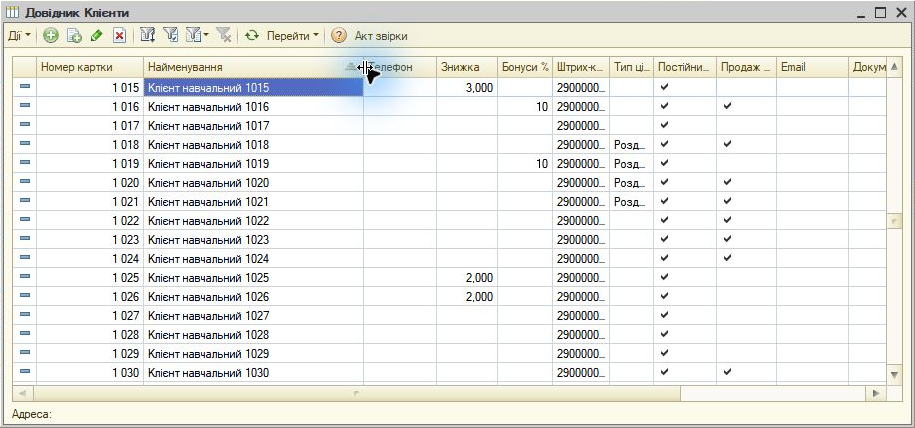The height and width of the screenshot is (428, 915).
Task: Sort by Найменування column header
Action: click(x=253, y=67)
